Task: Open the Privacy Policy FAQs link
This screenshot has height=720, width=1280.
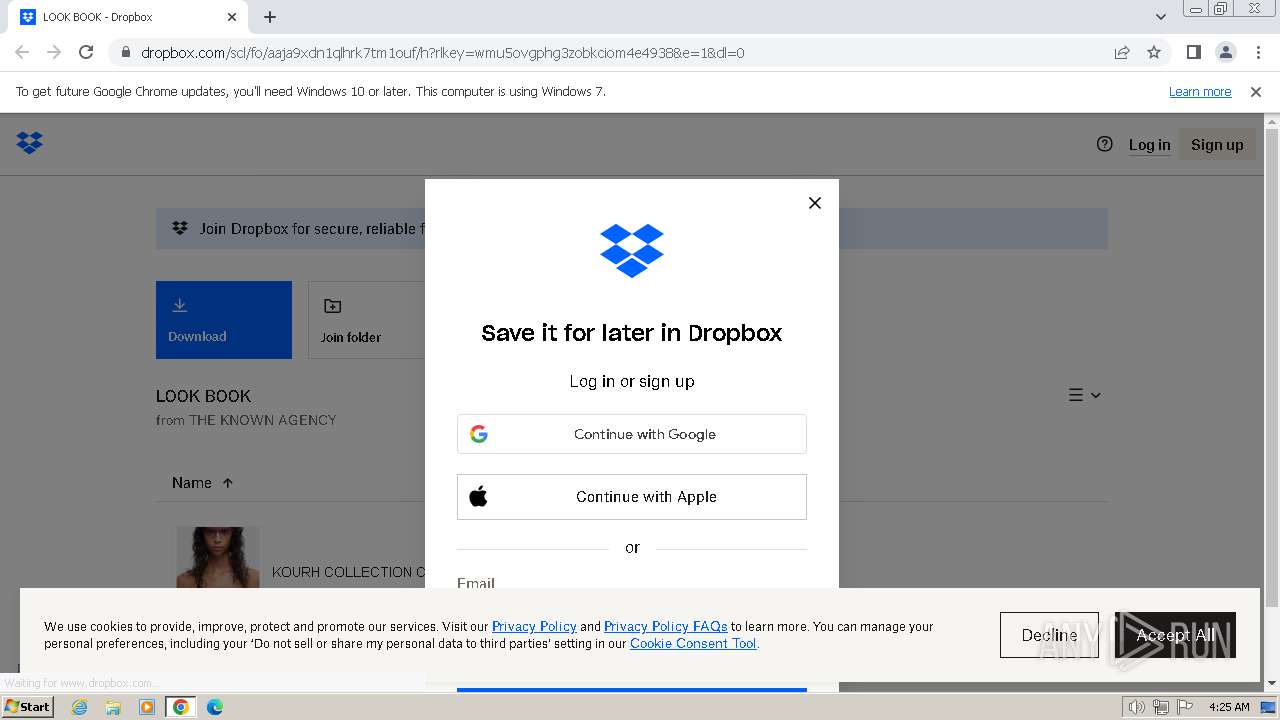Action: click(665, 627)
